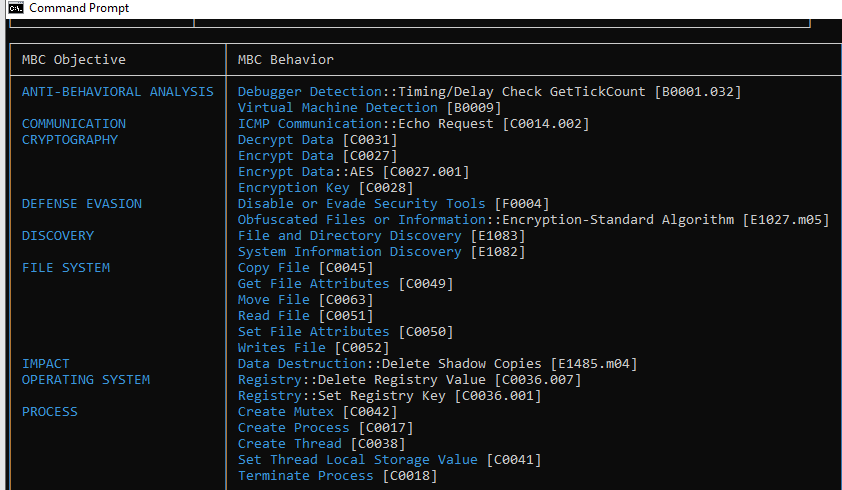Click Encrypt Data::AES [C0027.001] row
The width and height of the screenshot is (842, 490).
click(353, 172)
